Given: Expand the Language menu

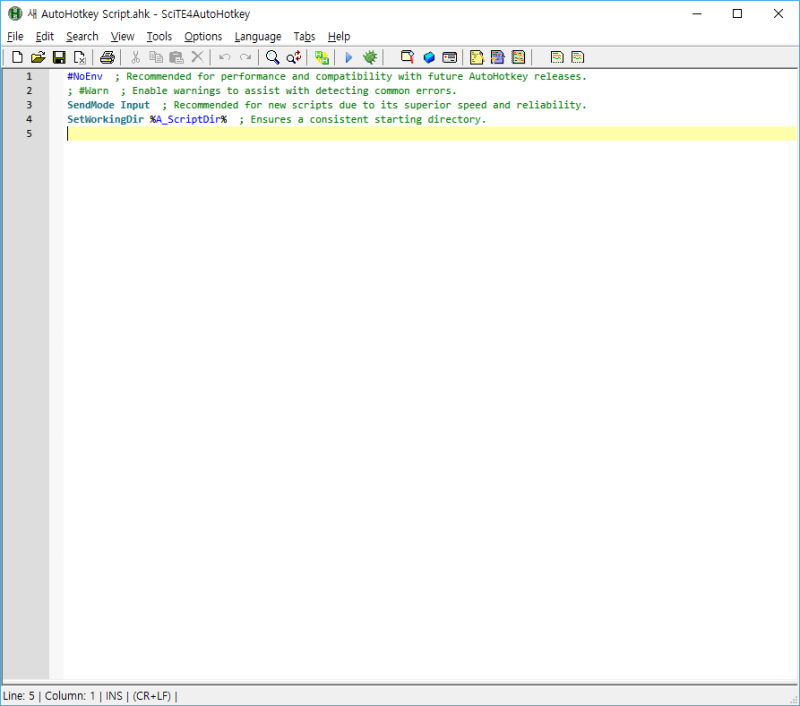Looking at the screenshot, I should 258,36.
